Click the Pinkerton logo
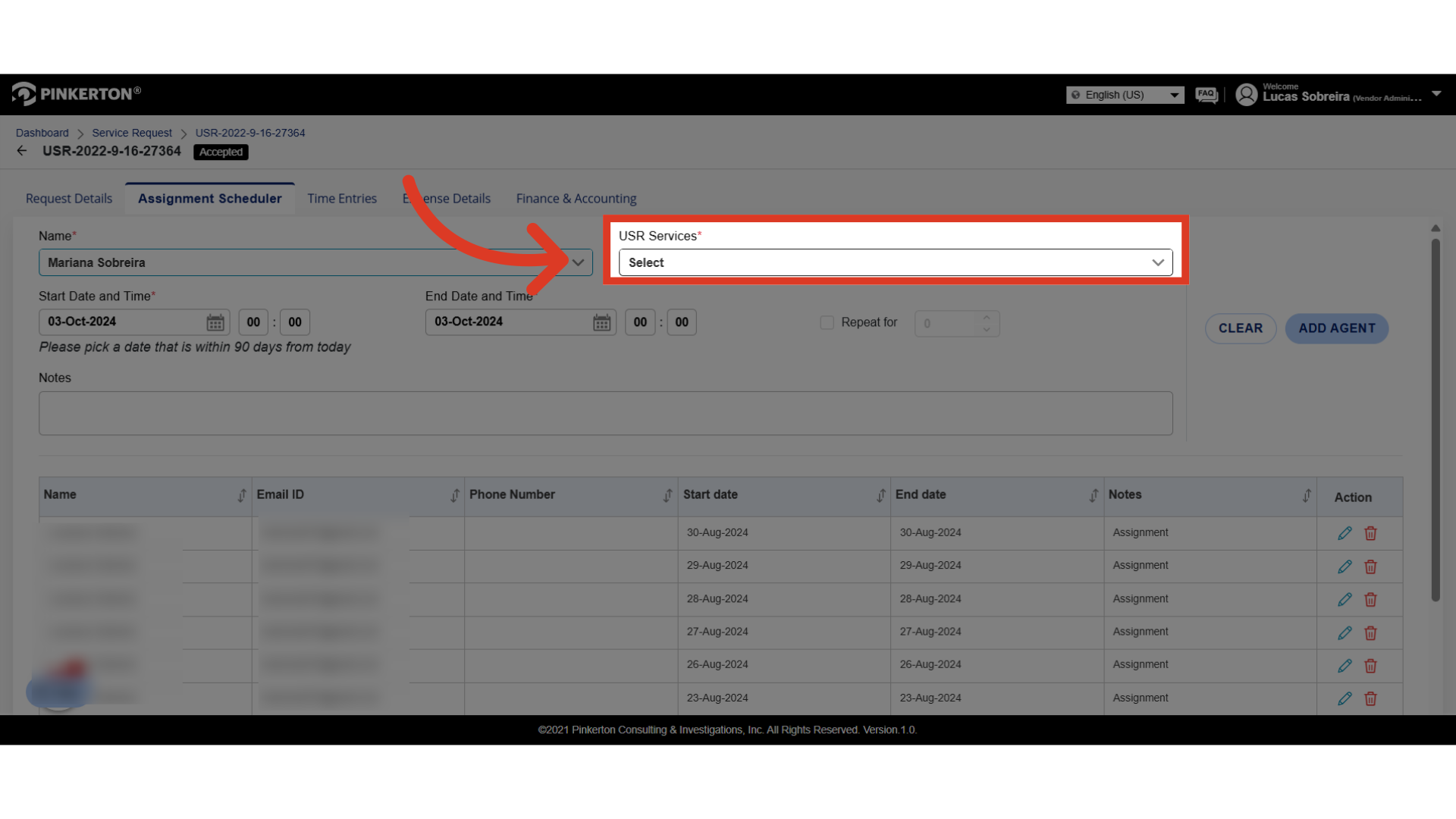Image resolution: width=1456 pixels, height=819 pixels. coord(76,94)
